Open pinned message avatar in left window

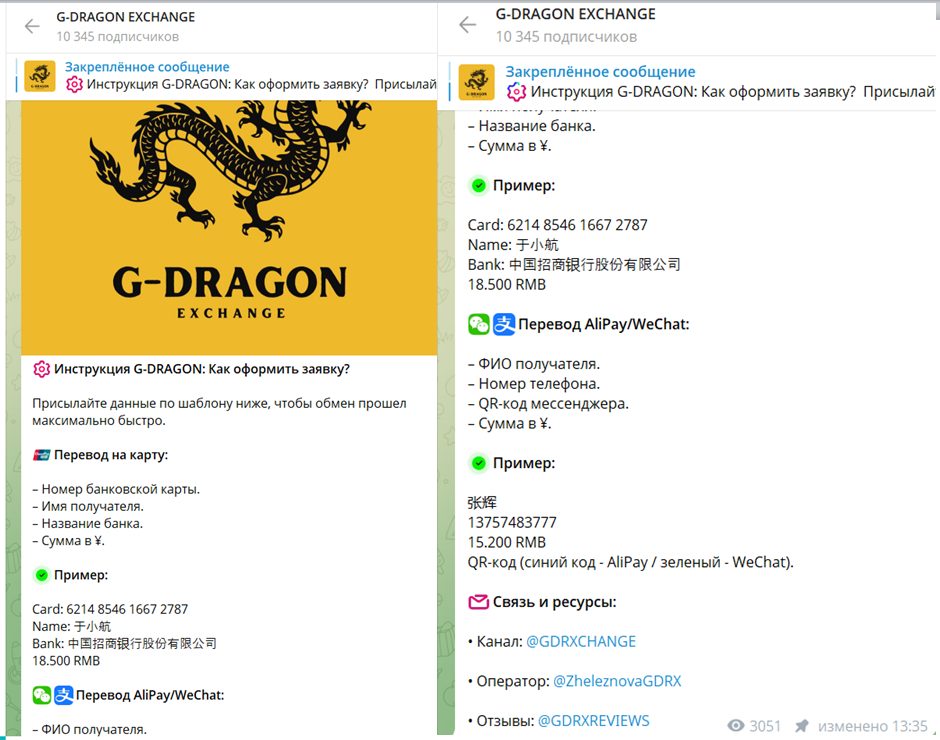40,76
